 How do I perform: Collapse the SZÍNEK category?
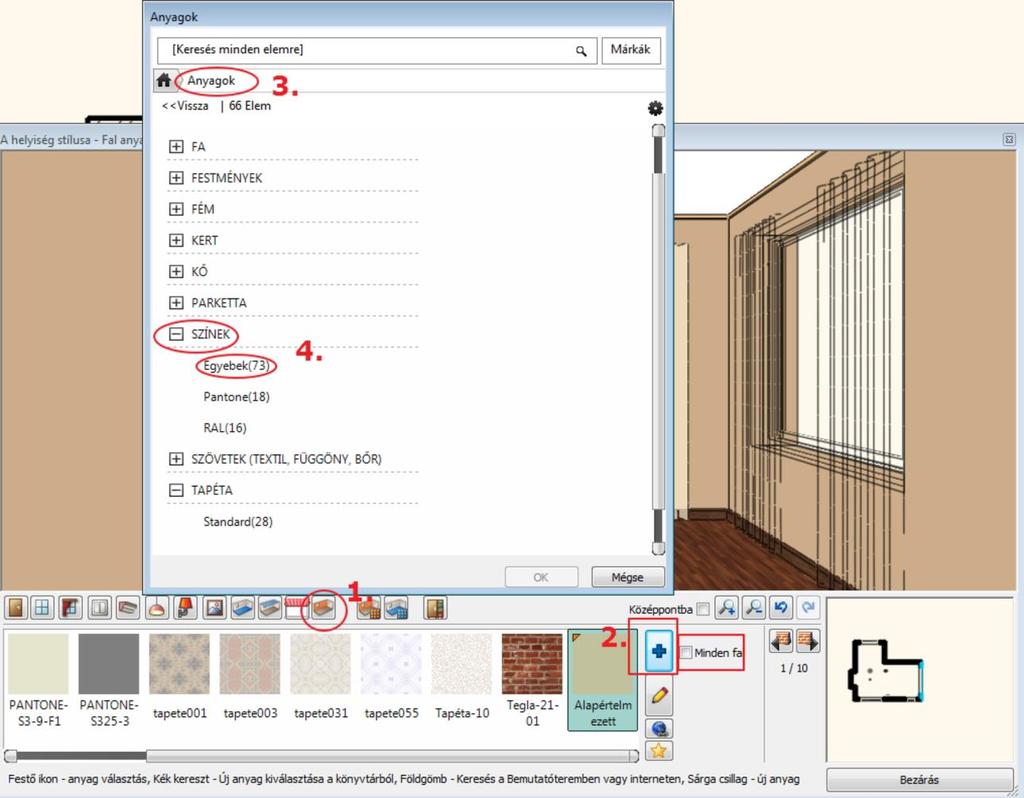click(176, 334)
